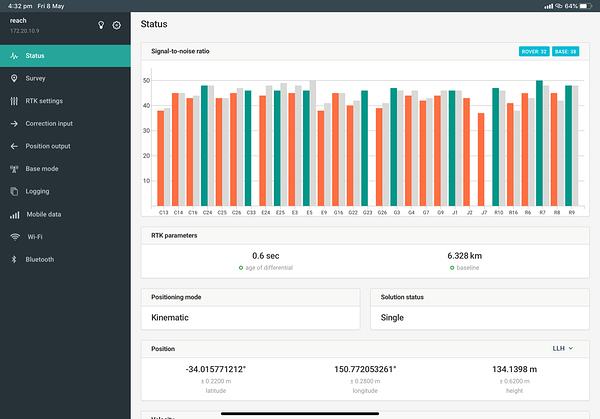Viewport: 600px width, 419px height.
Task: Click the Mobile data bars icon
Action: pyautogui.click(x=15, y=215)
